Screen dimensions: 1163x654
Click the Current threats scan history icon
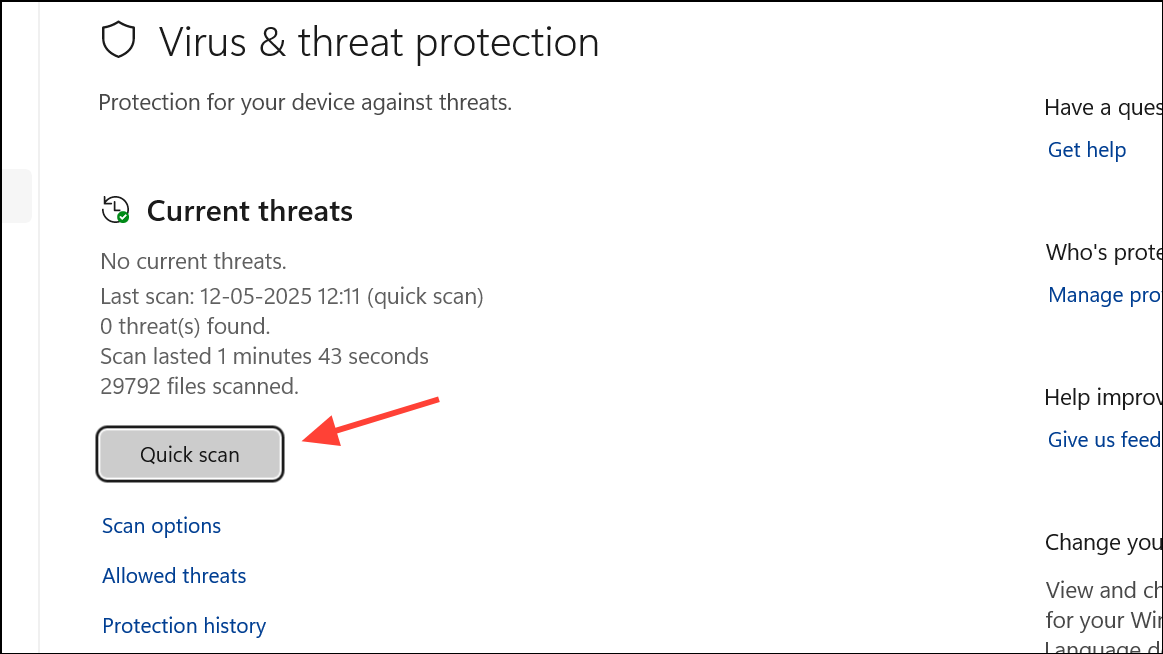115,210
